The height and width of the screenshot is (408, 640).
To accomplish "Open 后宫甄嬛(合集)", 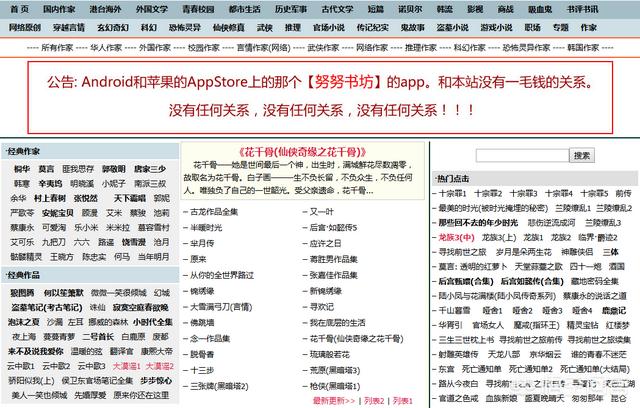I will point(466,282).
